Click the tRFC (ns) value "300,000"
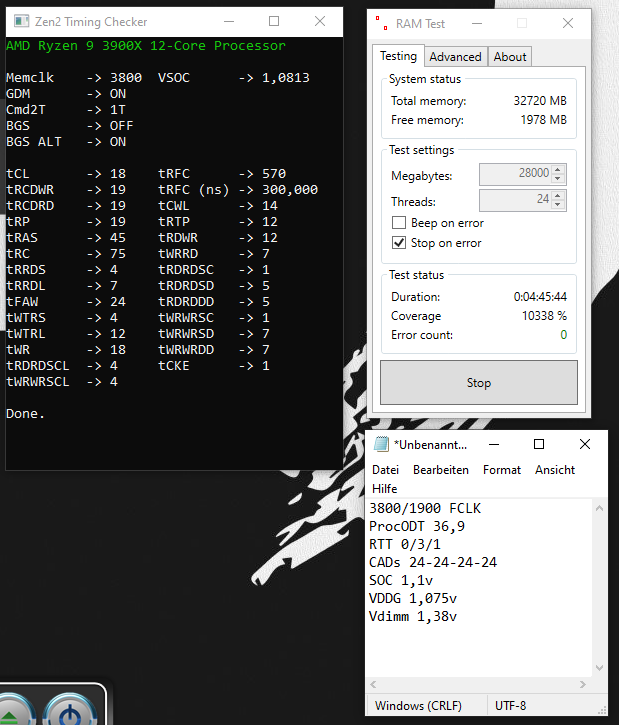The image size is (619, 725). (x=290, y=190)
